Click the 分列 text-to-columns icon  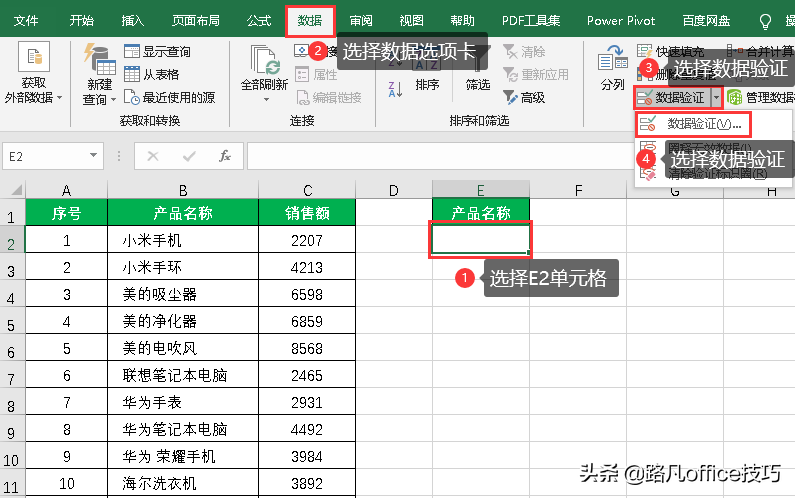tap(612, 59)
